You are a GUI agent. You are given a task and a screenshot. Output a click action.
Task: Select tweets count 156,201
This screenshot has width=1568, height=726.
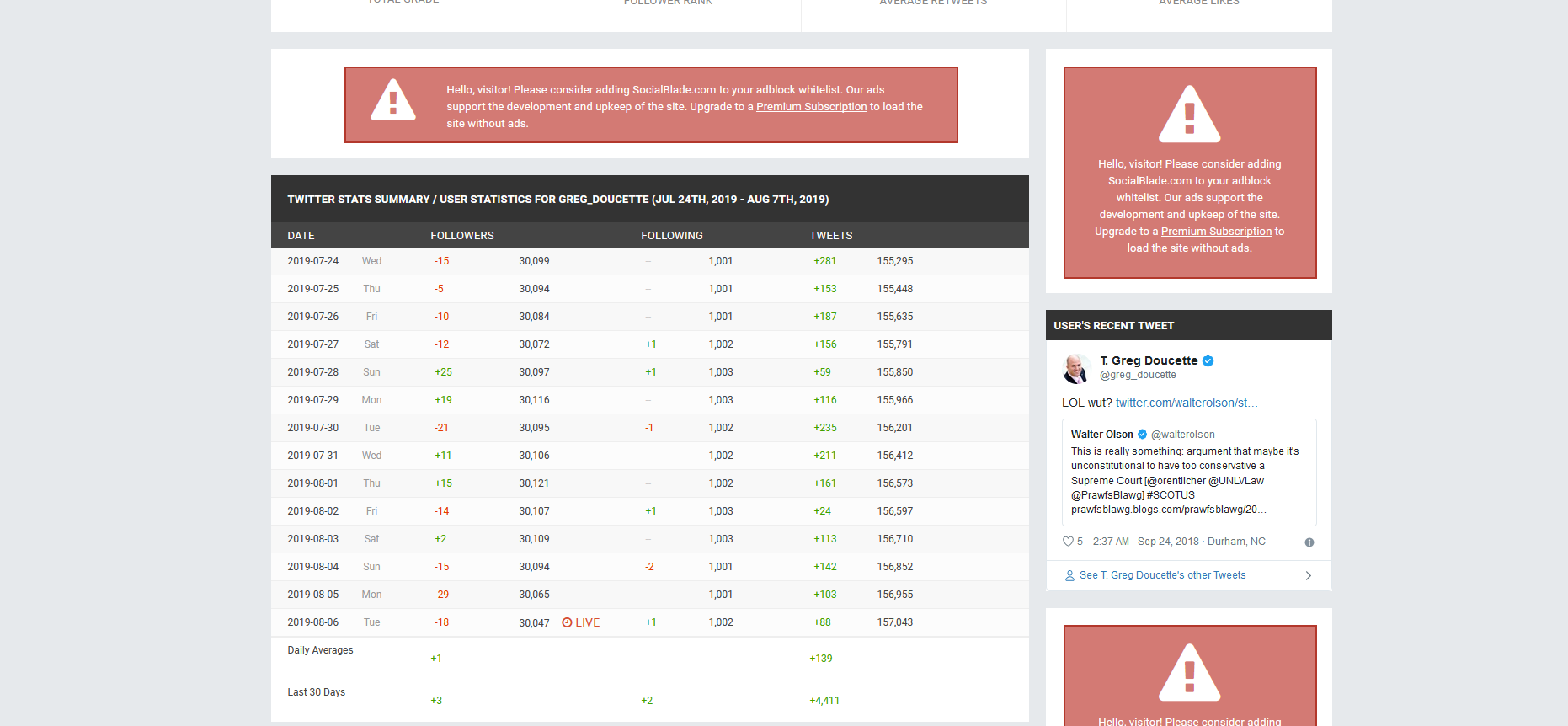[894, 428]
